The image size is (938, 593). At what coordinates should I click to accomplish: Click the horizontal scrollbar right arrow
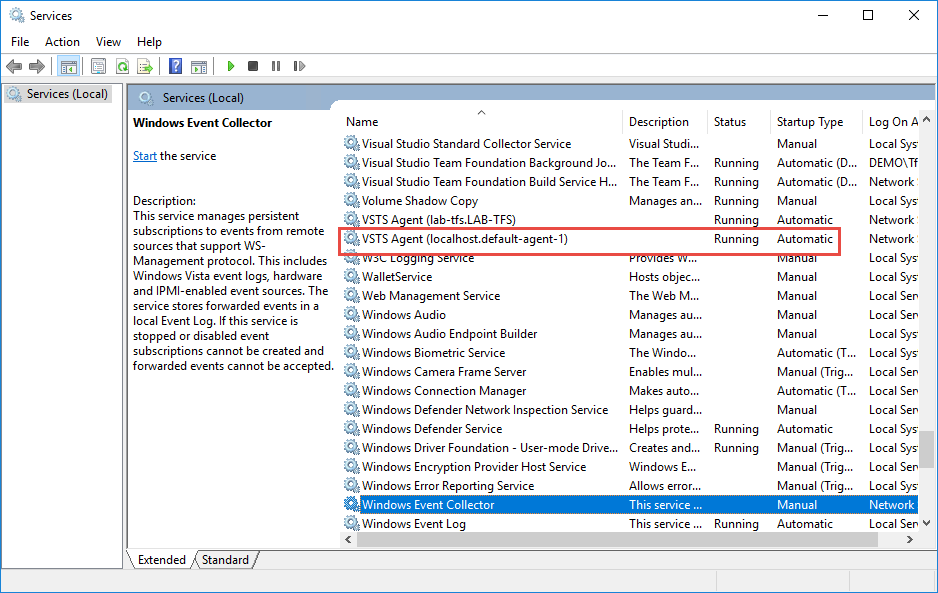(x=910, y=540)
